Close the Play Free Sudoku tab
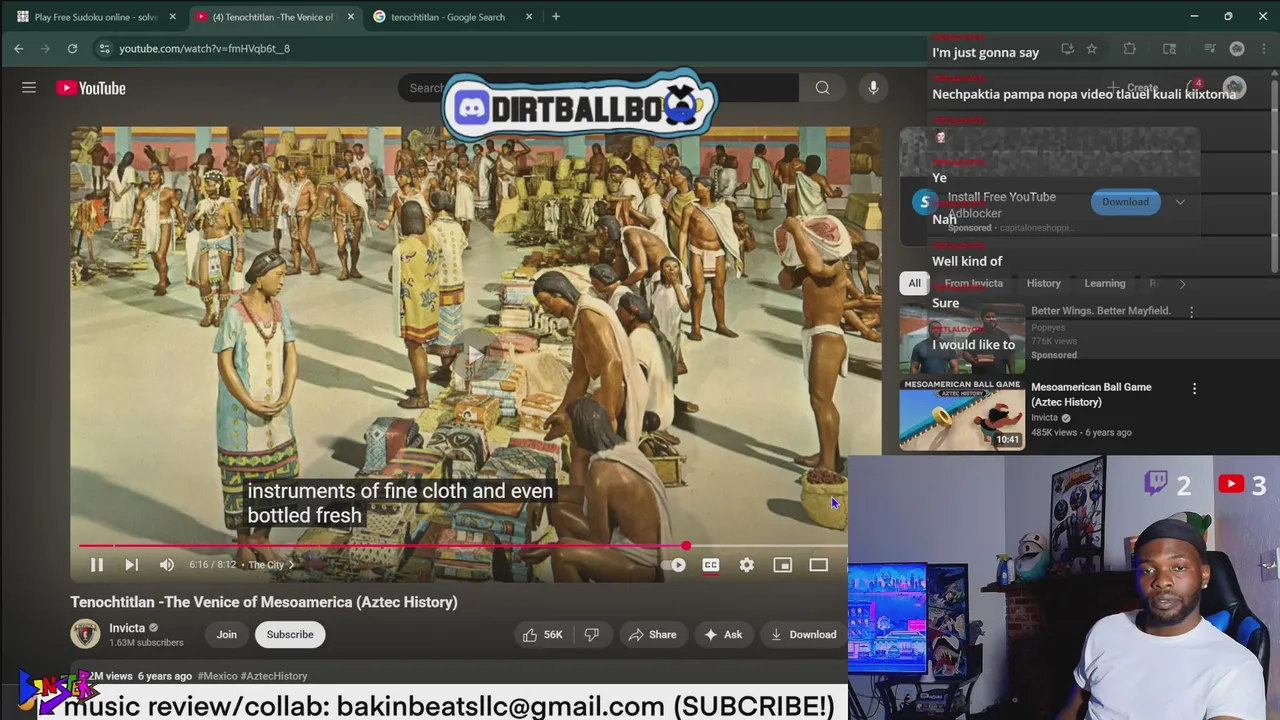The height and width of the screenshot is (720, 1280). (x=172, y=17)
